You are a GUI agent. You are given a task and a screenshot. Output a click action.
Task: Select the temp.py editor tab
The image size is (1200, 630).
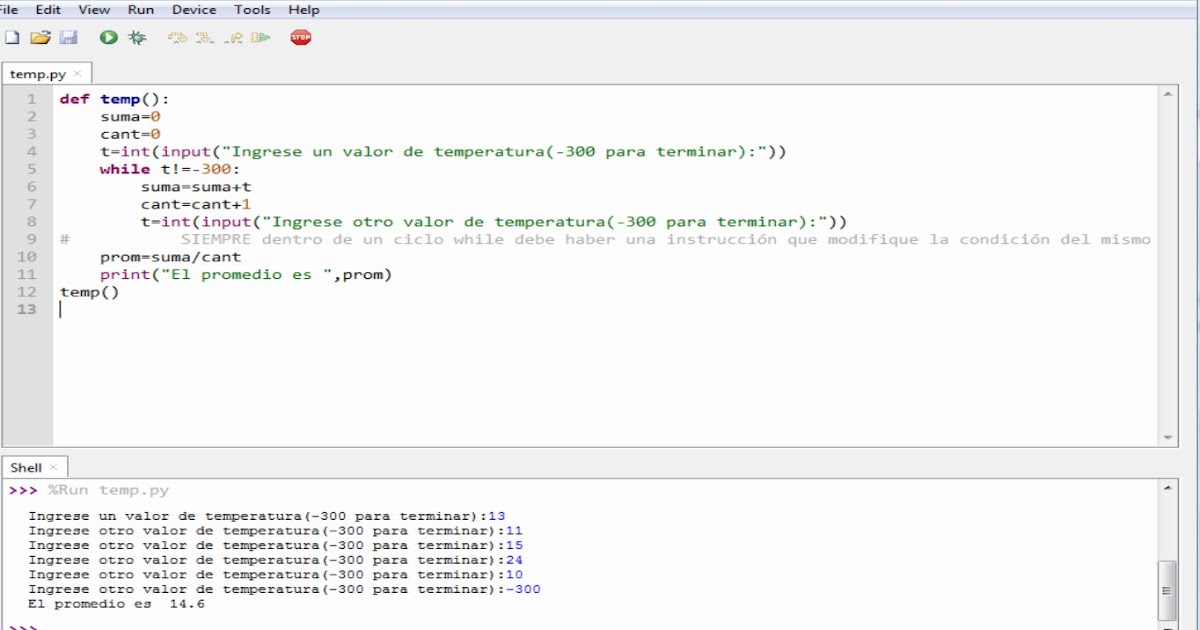tap(35, 72)
